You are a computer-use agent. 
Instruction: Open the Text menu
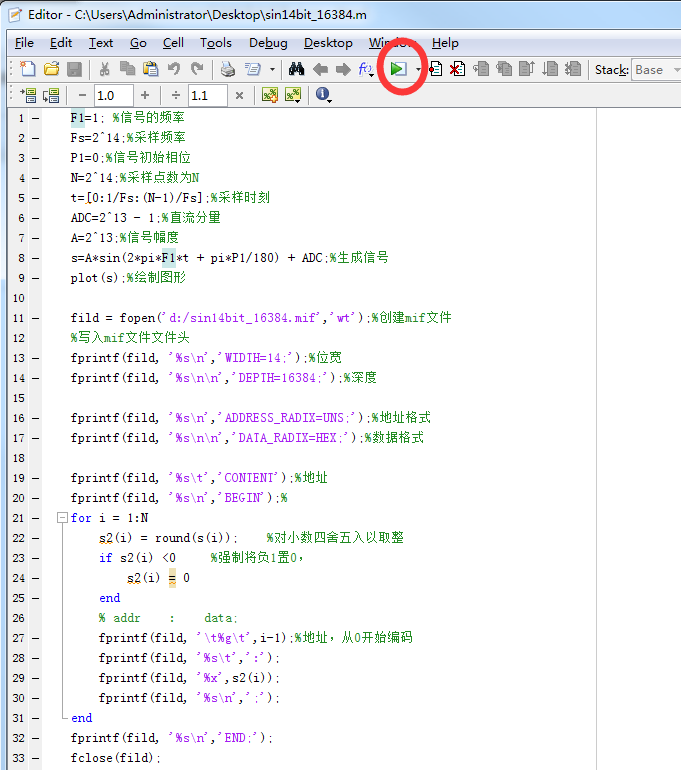point(101,43)
